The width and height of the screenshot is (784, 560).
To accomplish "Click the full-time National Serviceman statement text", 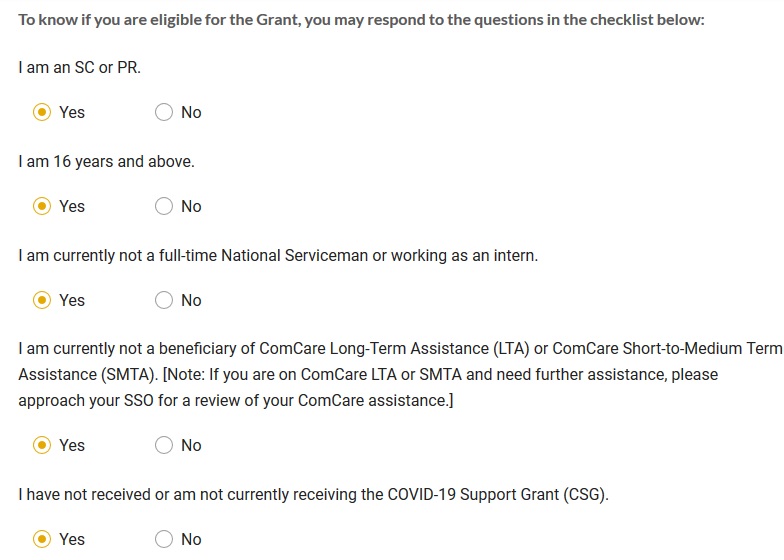I will click(278, 255).
